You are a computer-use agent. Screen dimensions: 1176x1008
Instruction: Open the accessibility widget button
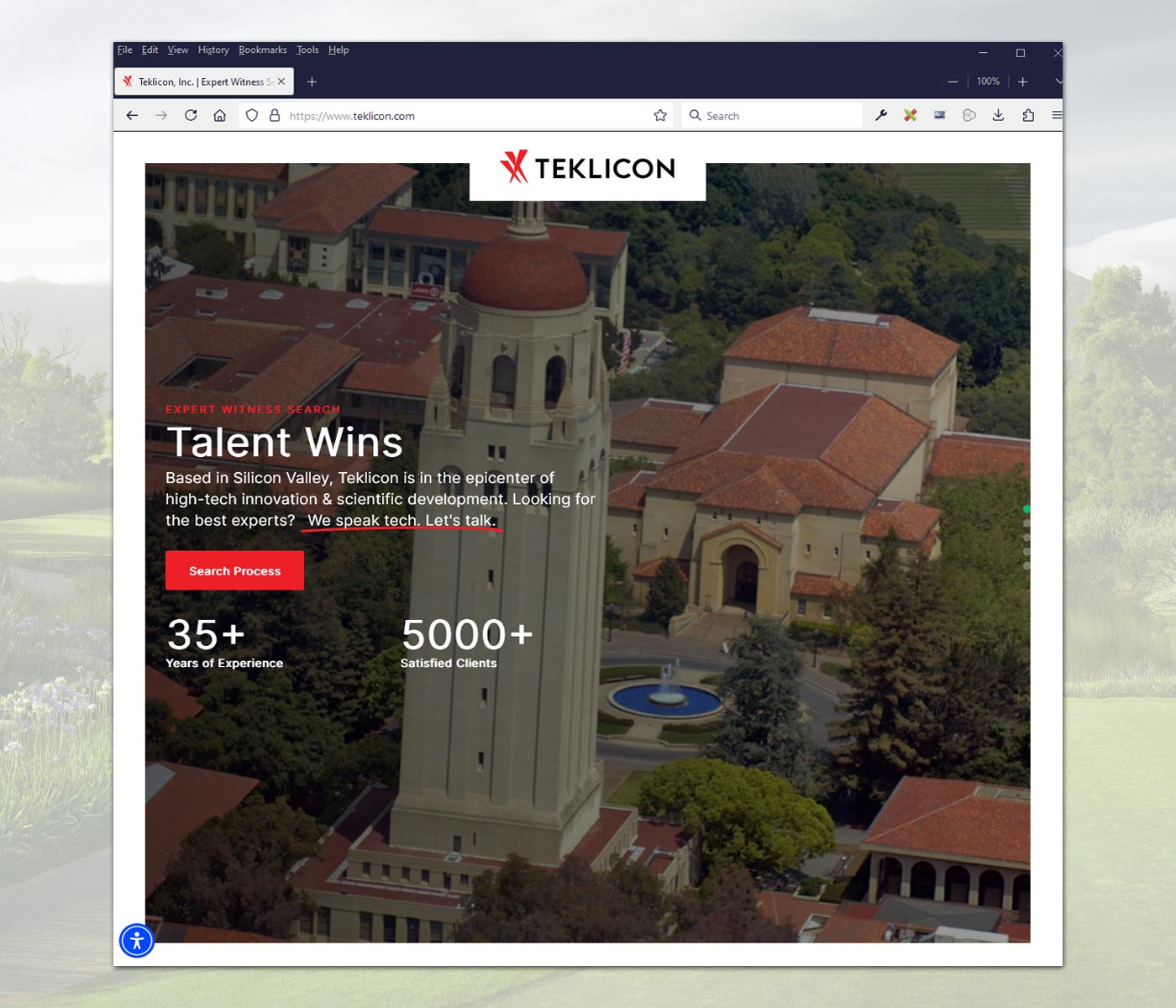point(137,940)
